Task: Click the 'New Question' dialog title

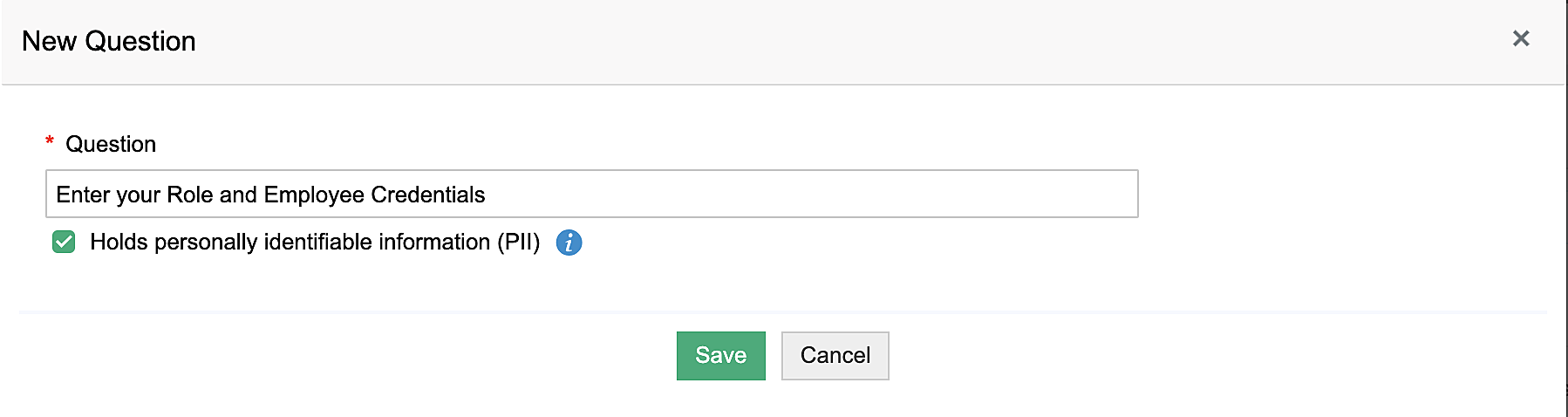Action: [x=109, y=41]
